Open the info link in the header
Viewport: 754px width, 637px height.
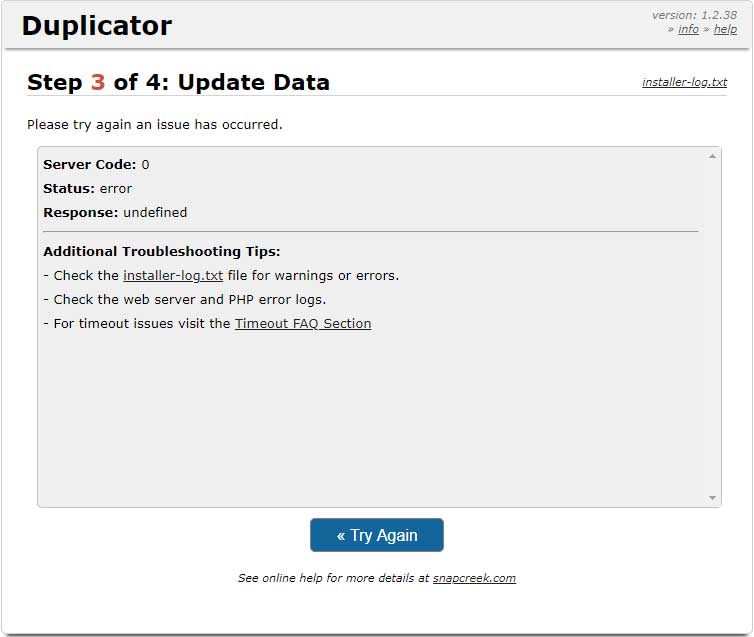(x=688, y=29)
